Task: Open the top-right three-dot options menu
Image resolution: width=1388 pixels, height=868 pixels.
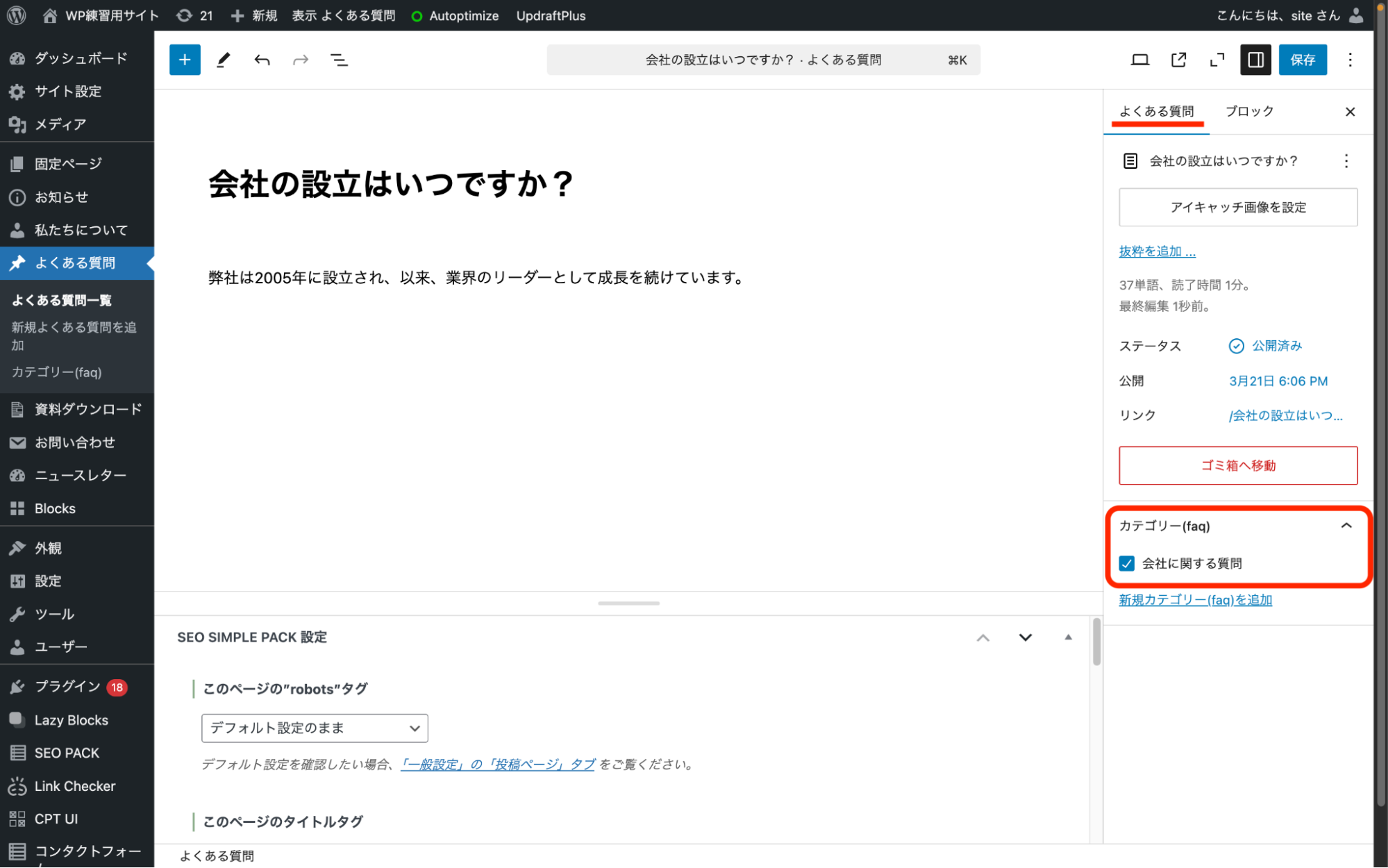Action: click(x=1350, y=60)
